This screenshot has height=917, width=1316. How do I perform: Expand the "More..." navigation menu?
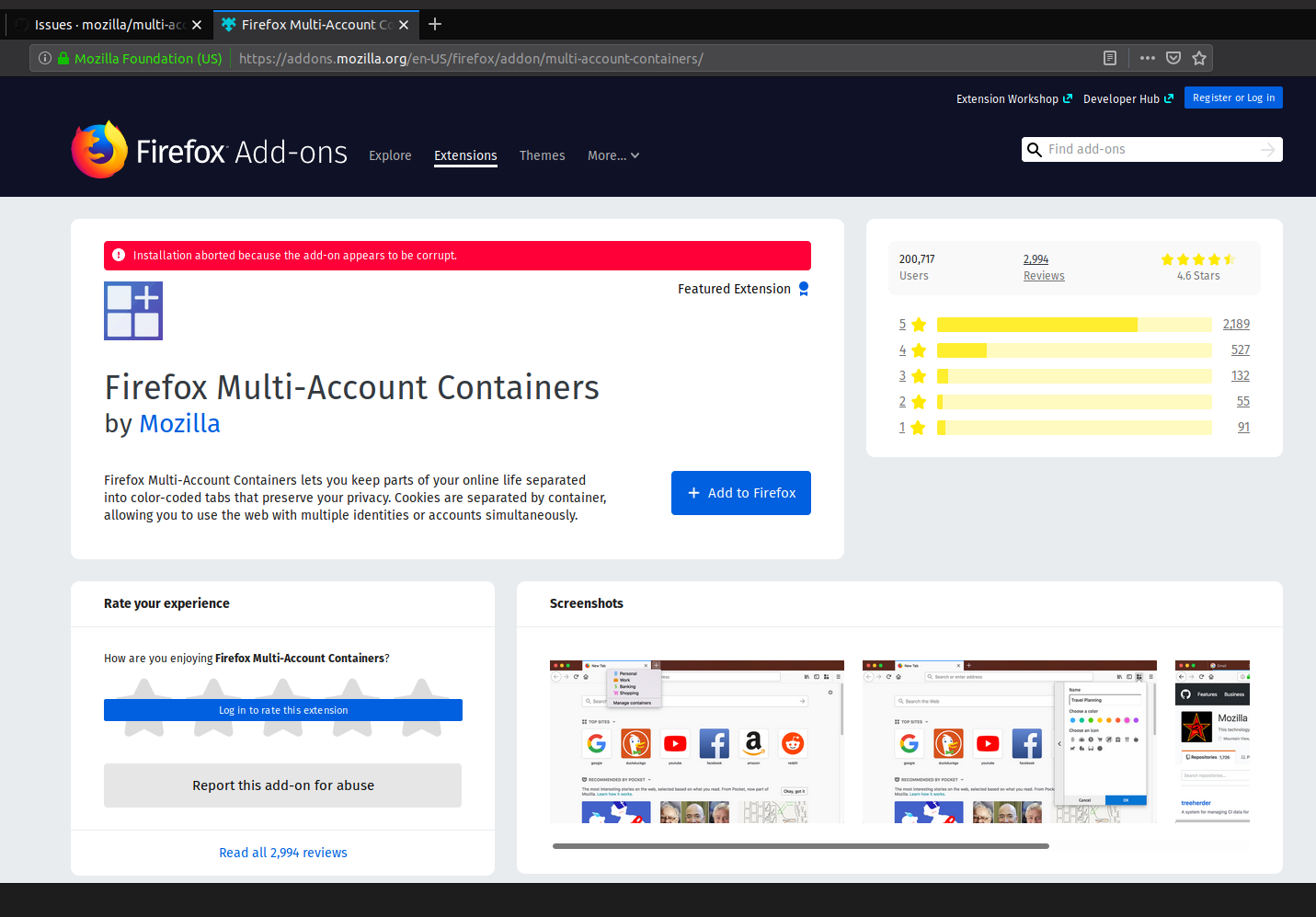[x=612, y=155]
